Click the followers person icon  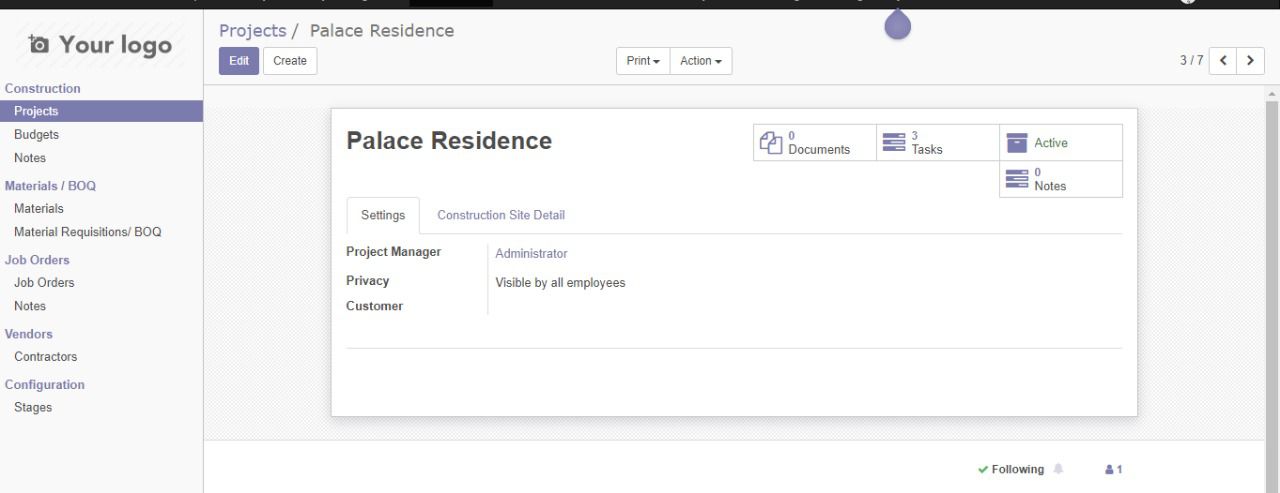click(x=1109, y=470)
